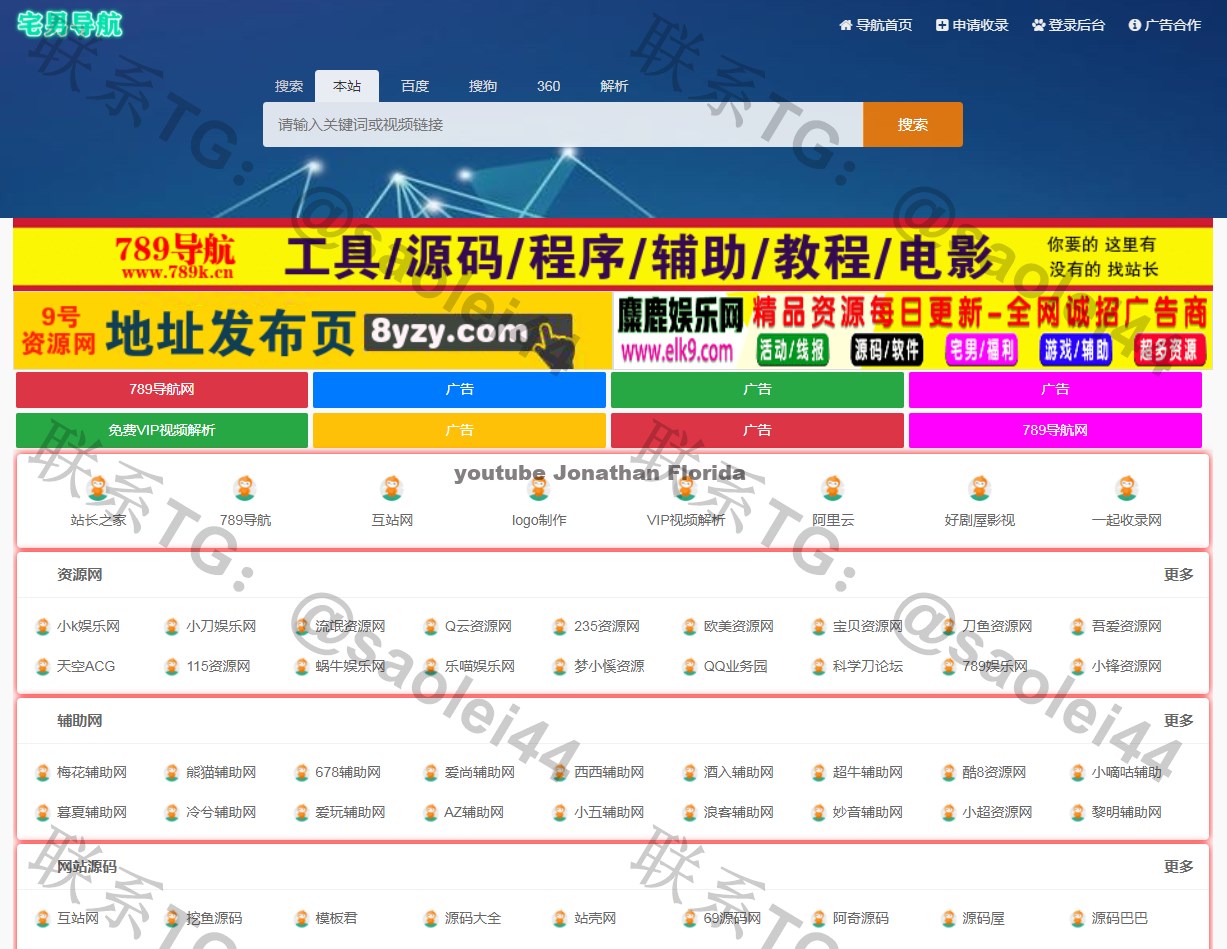Image resolution: width=1227 pixels, height=949 pixels.
Task: Switch to the 360 search tab
Action: point(549,86)
